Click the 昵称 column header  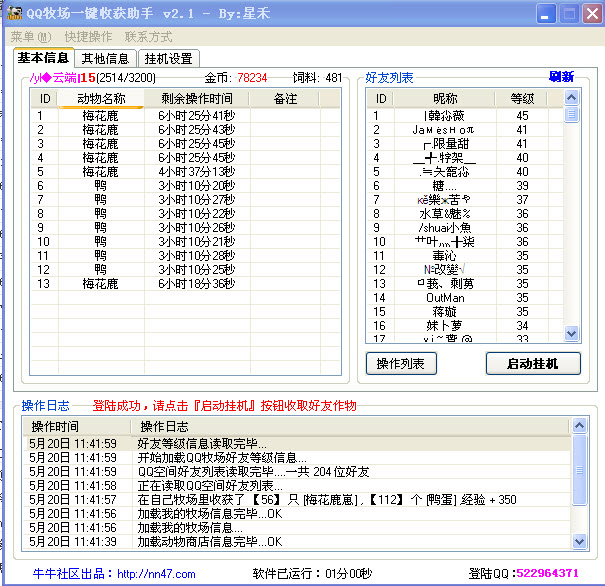(x=445, y=99)
